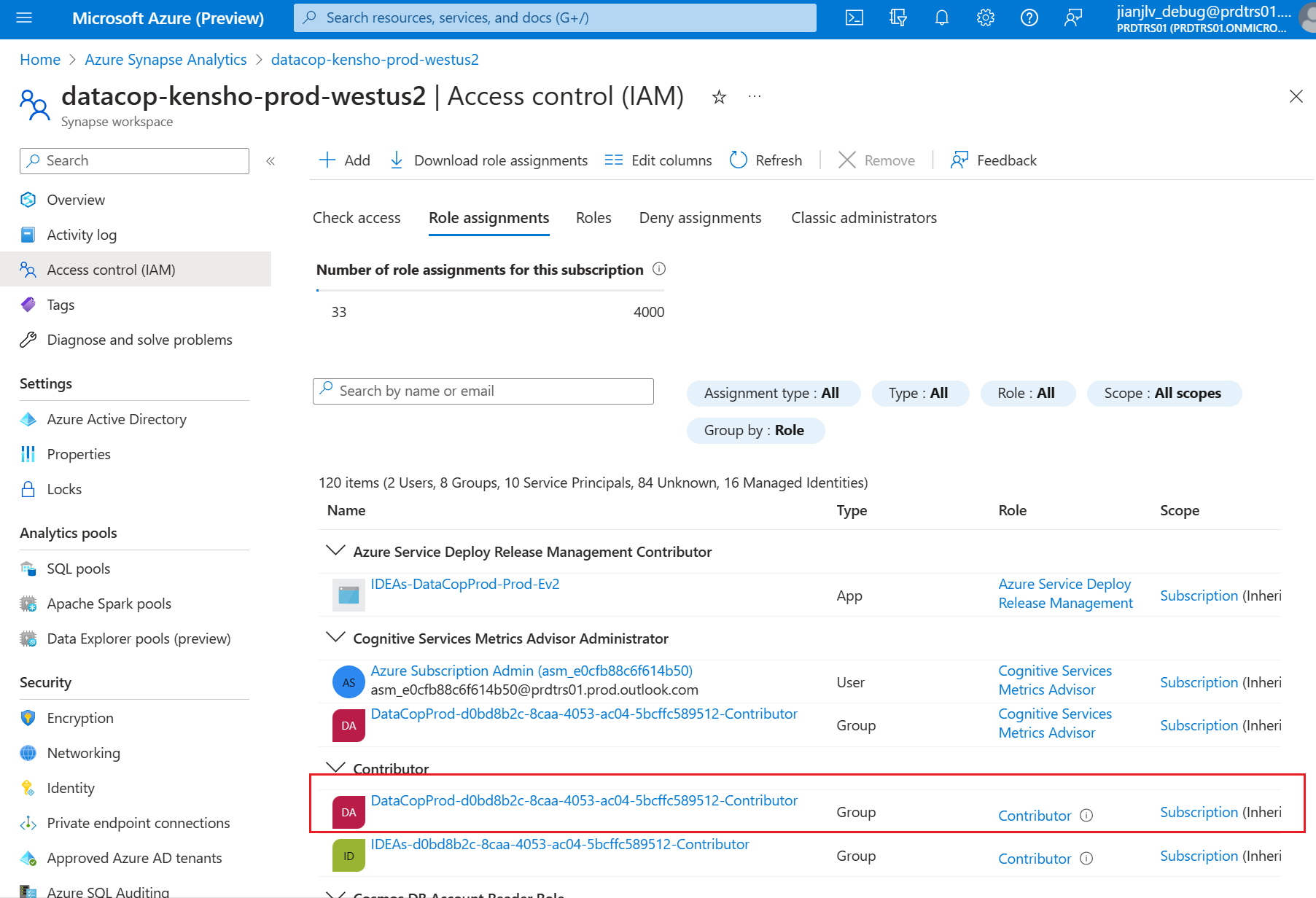Open Assignment type filter
Screen dimensions: 1316x898
773,393
